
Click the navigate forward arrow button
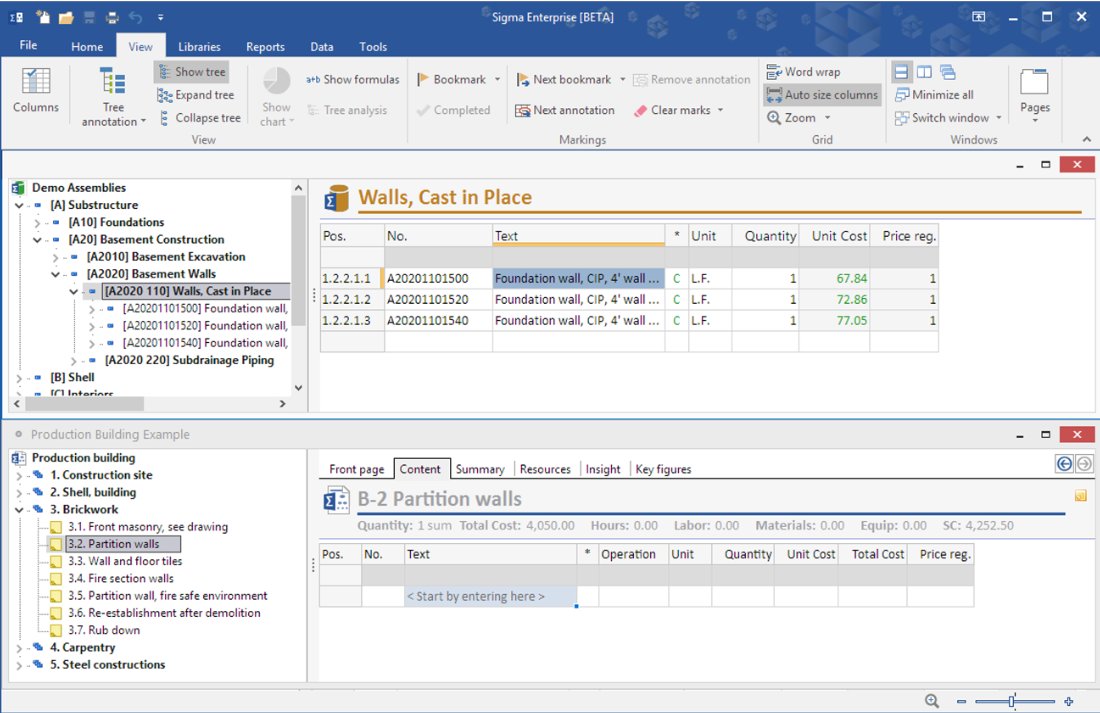1084,463
